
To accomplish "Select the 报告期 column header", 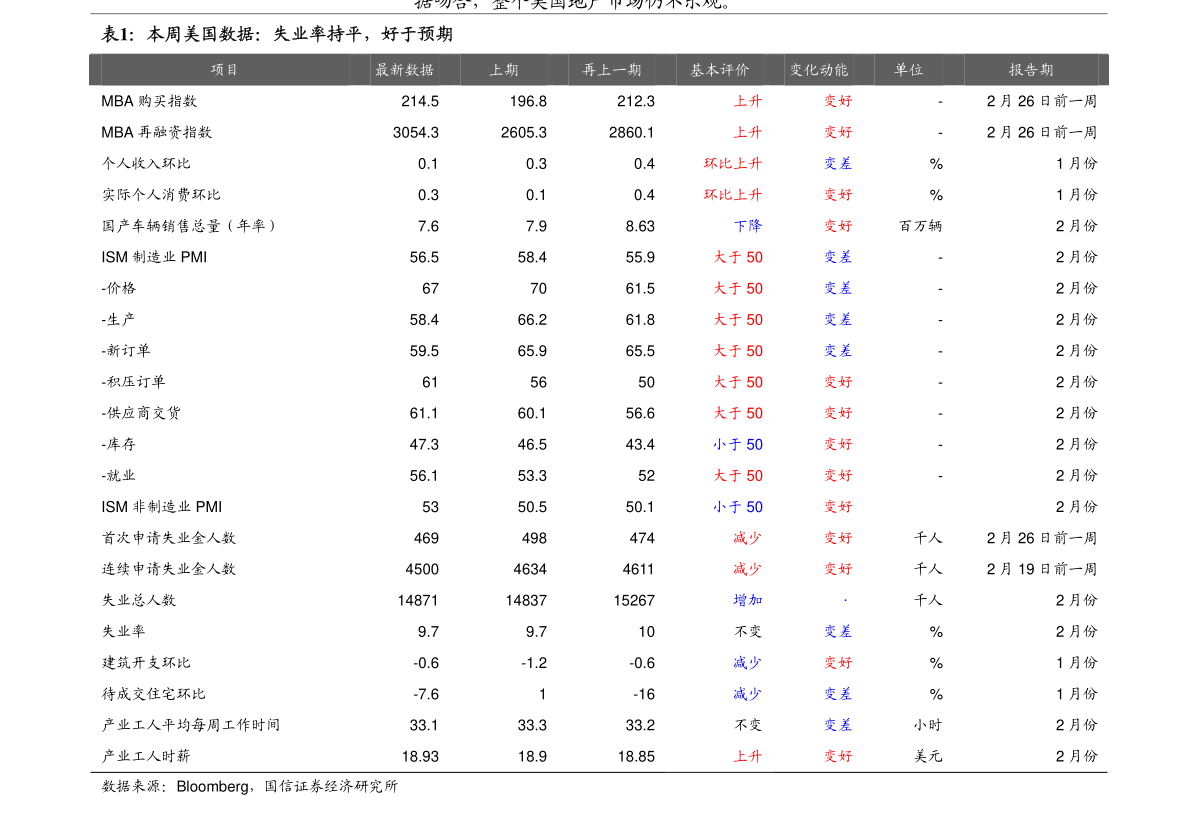I will pyautogui.click(x=1030, y=70).
